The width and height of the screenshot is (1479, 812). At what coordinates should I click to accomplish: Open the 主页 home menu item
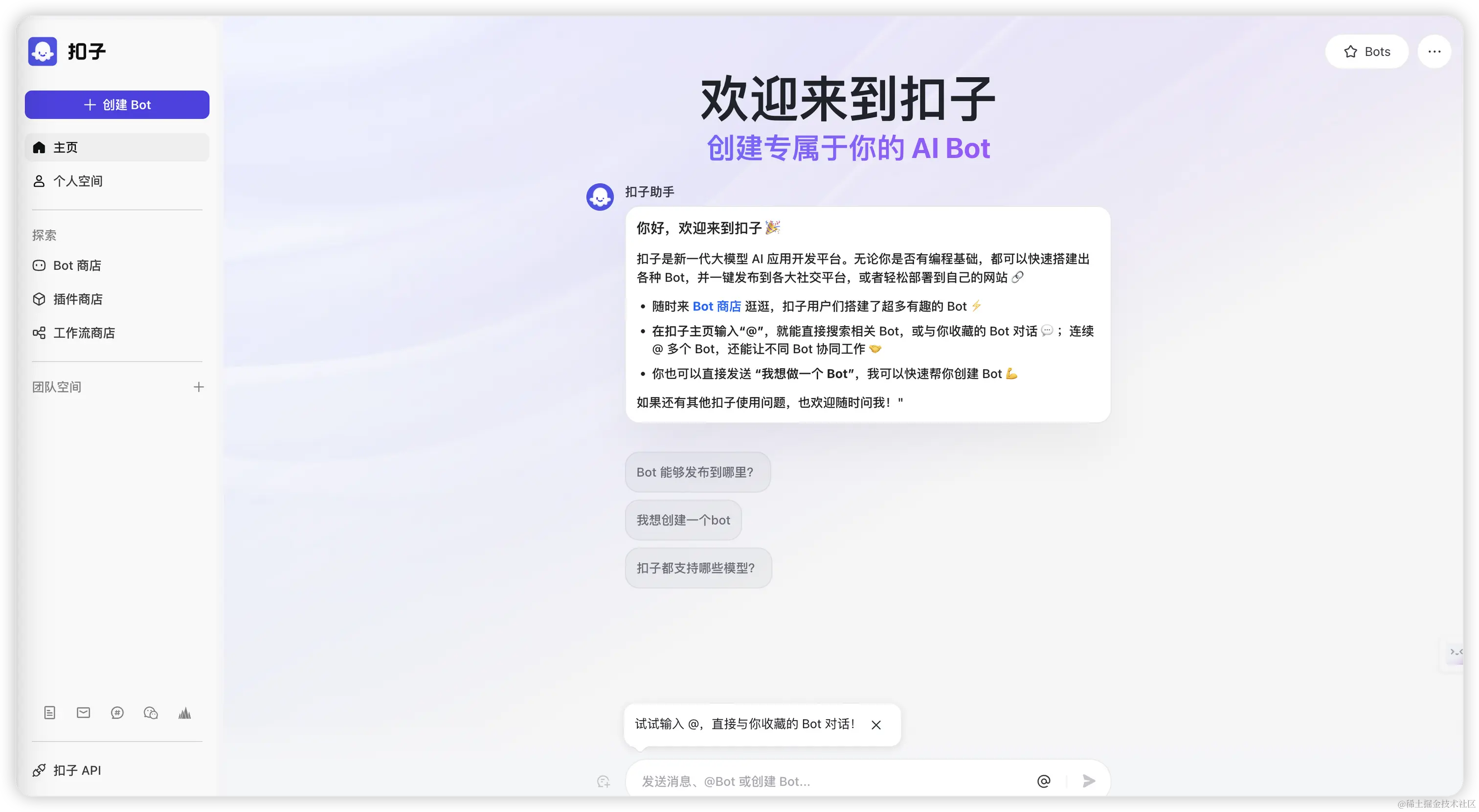coord(117,148)
